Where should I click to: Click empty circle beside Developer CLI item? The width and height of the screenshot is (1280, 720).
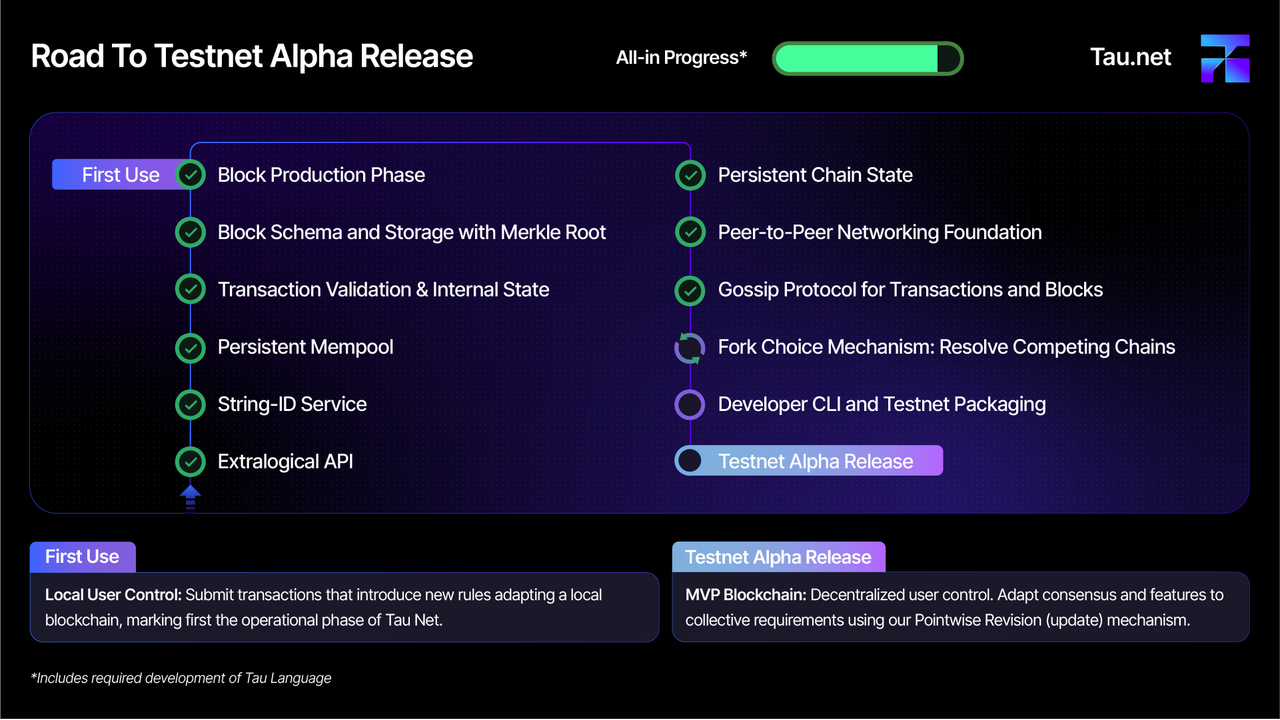tap(690, 404)
